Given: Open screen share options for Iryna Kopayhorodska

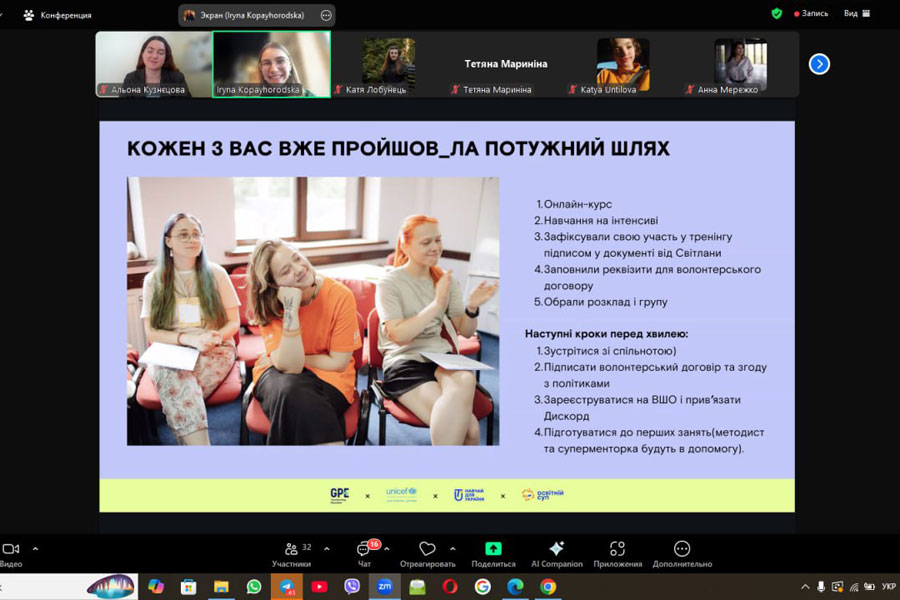Looking at the screenshot, I should (326, 15).
